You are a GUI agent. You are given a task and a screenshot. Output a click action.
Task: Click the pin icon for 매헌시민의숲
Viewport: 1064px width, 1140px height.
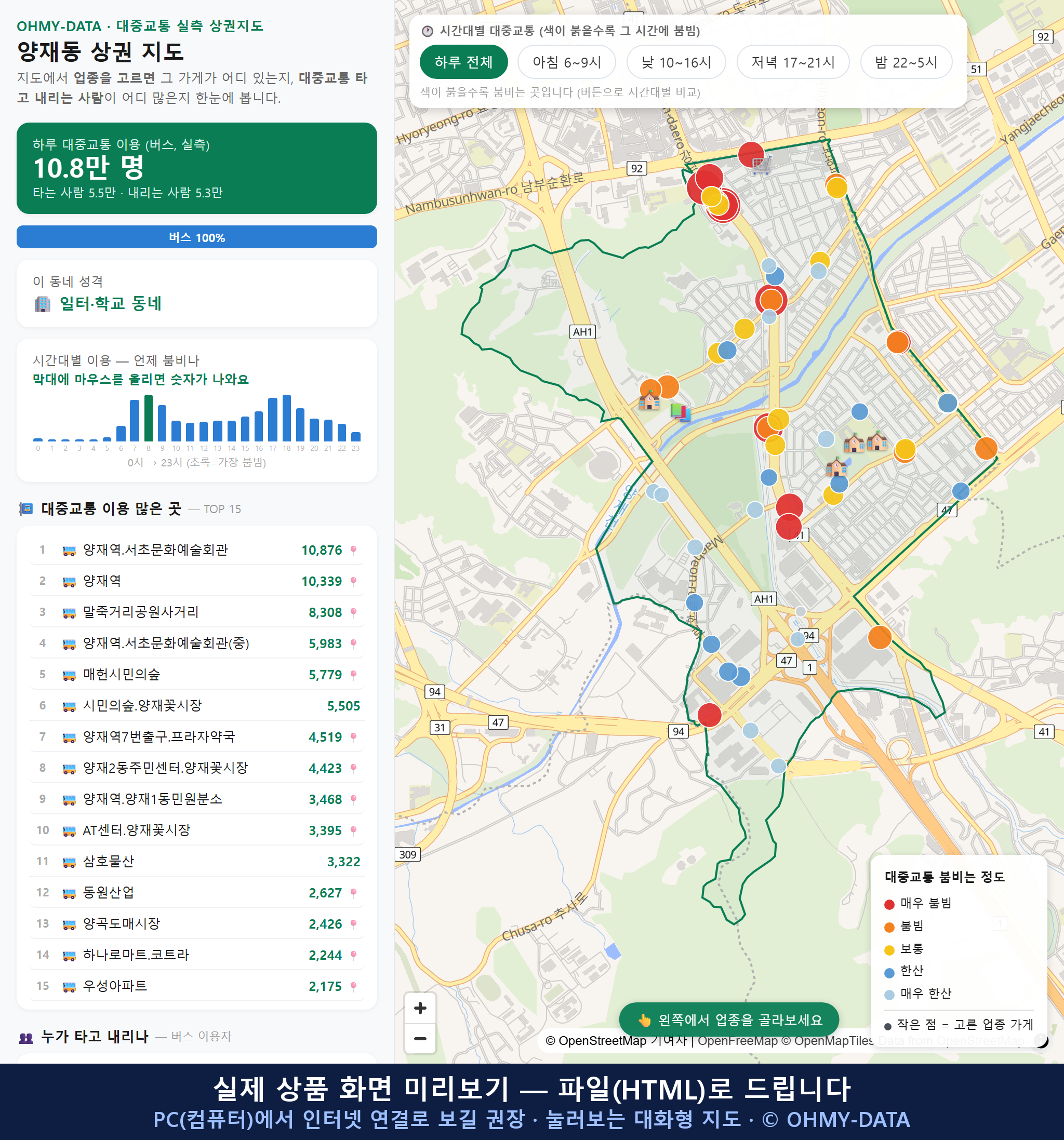click(x=353, y=674)
